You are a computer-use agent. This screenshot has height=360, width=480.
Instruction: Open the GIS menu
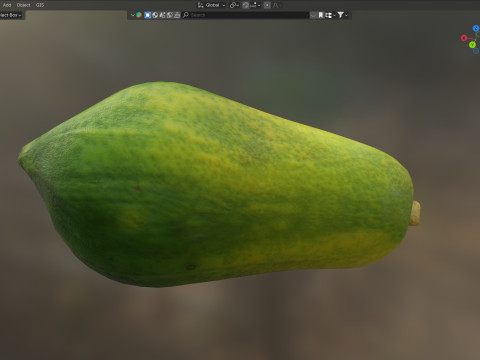[40, 5]
